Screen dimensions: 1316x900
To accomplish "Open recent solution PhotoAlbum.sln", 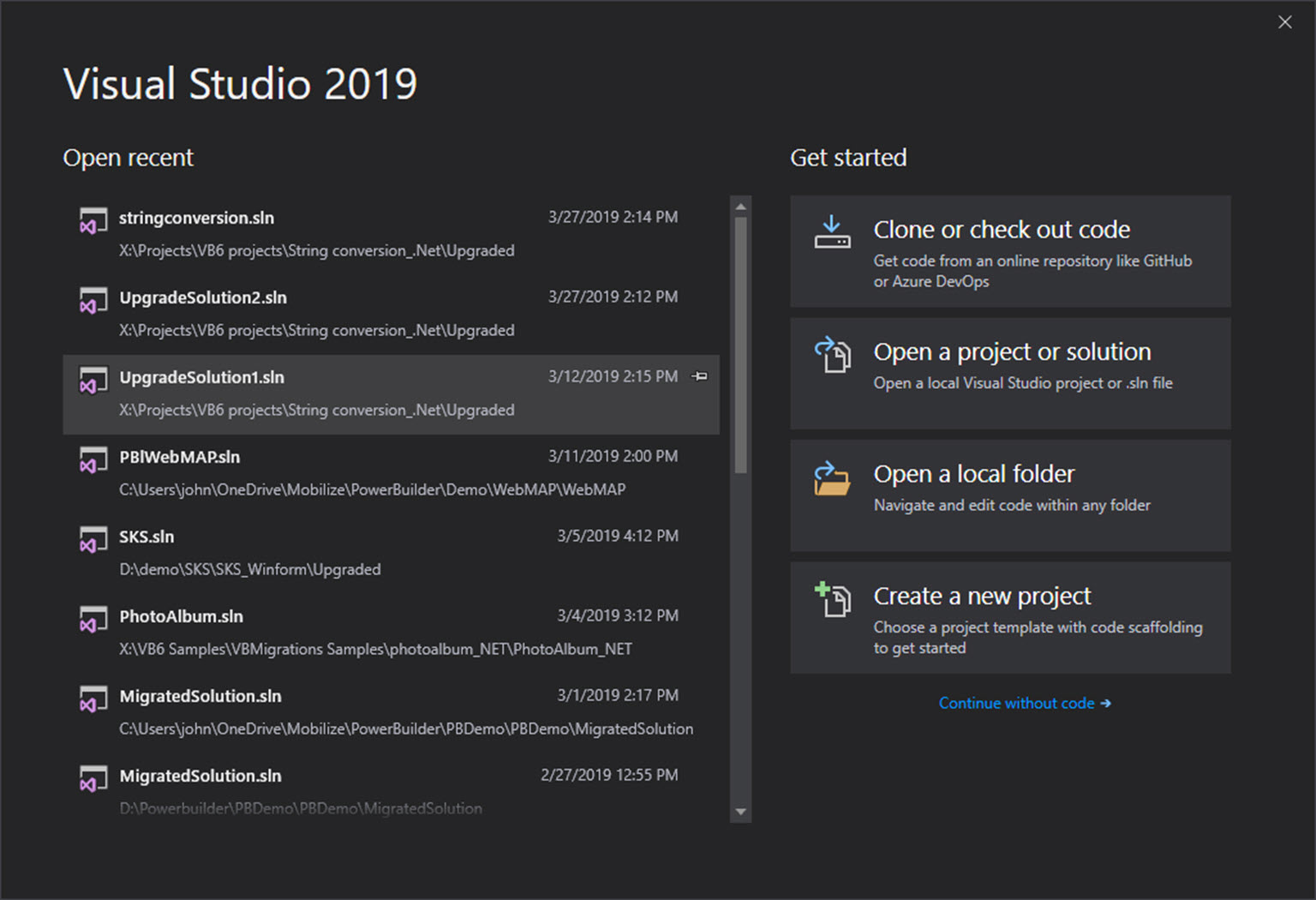I will pyautogui.click(x=391, y=633).
